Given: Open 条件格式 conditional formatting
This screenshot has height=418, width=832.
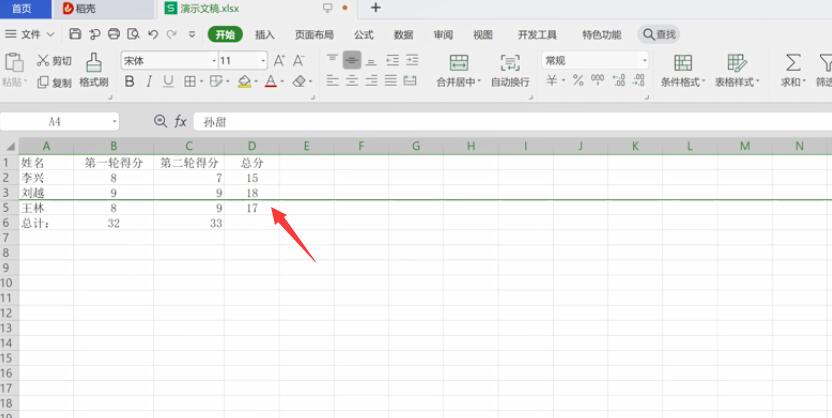Looking at the screenshot, I should click(x=683, y=69).
